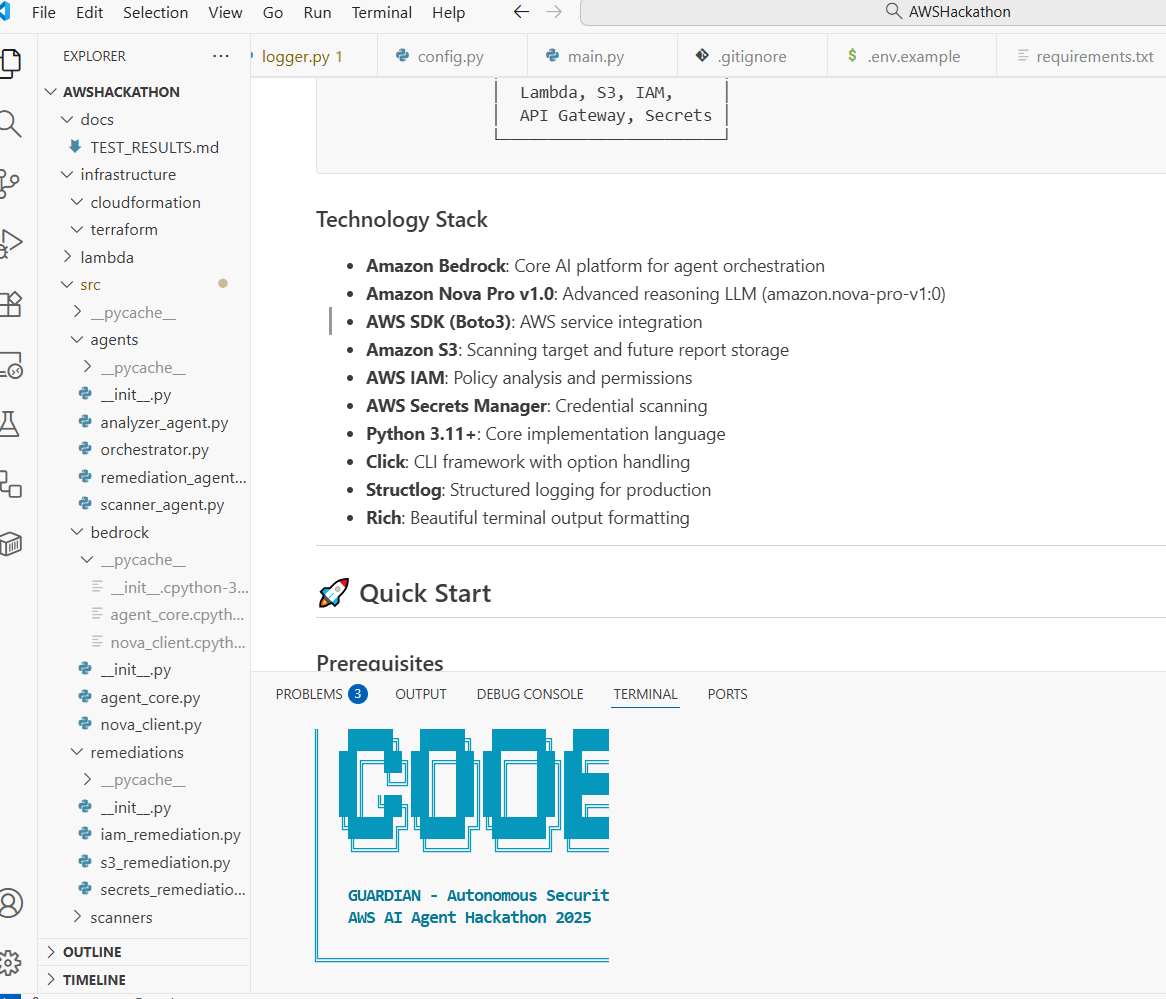Collapse the infrastructure folder
The width and height of the screenshot is (1166, 999).
[144, 175]
